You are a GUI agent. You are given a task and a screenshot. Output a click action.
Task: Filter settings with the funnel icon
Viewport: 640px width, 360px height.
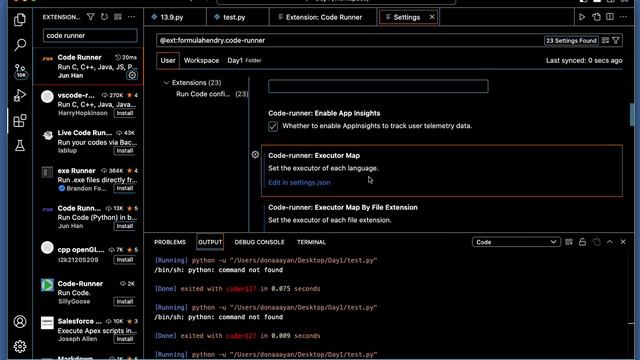click(x=616, y=40)
